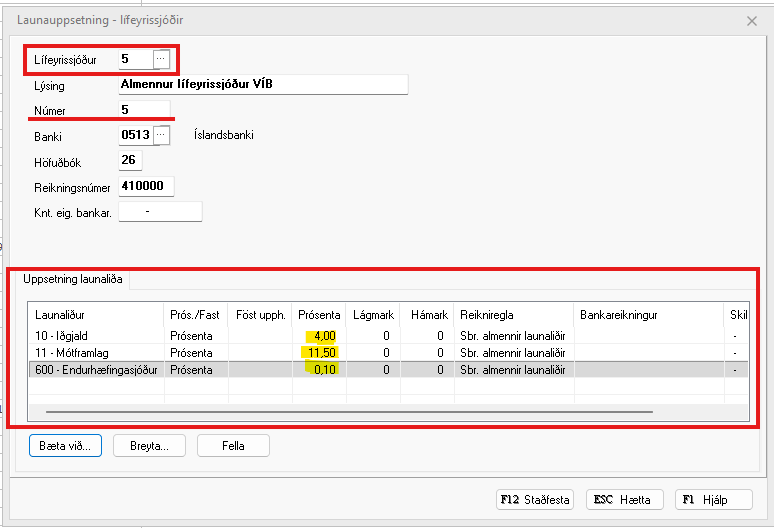Viewport: 774px width, 528px height.
Task: Select the 10 - Iðgjald row
Action: pyautogui.click(x=95, y=337)
